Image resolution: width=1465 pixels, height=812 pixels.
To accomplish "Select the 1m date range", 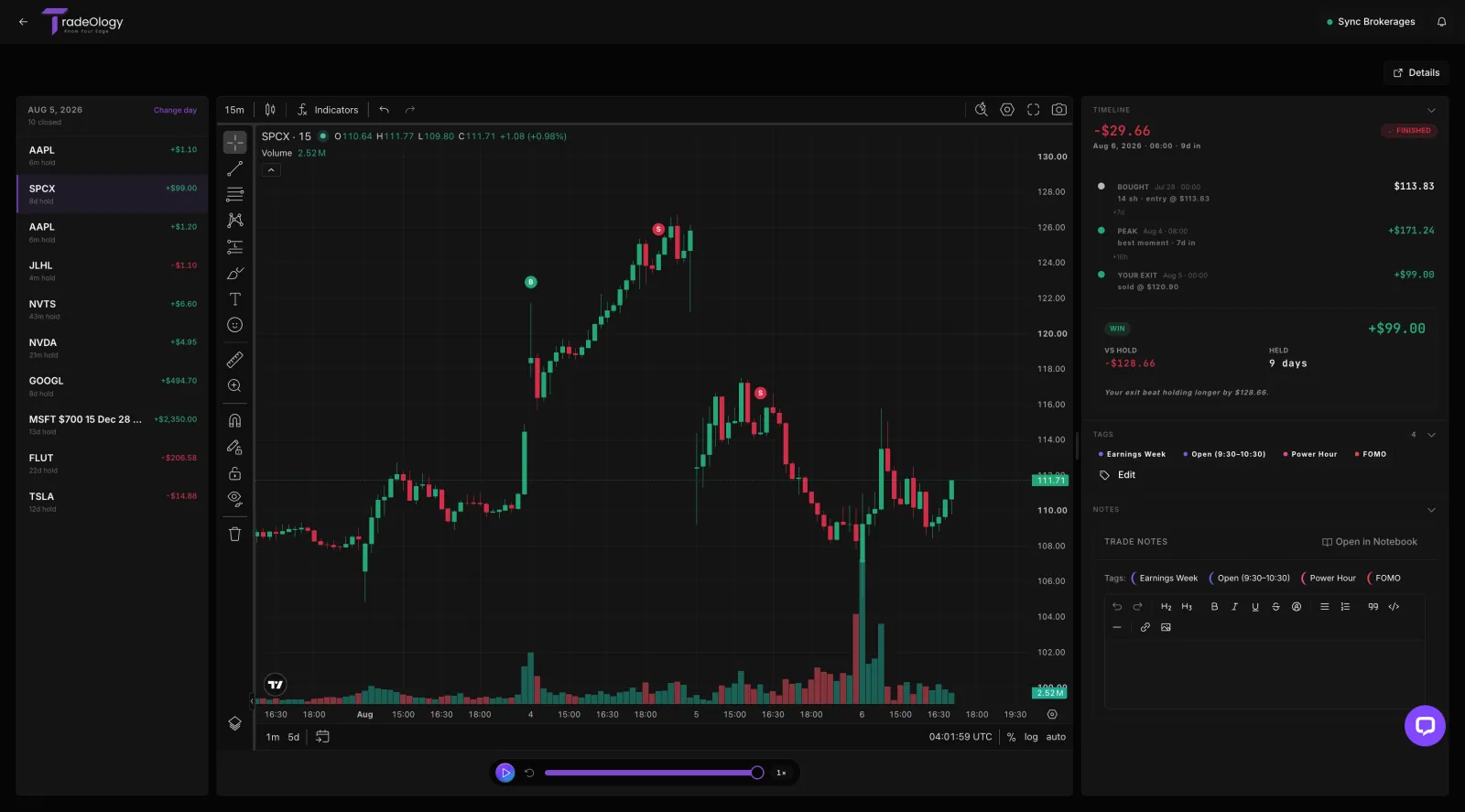I will 273,737.
